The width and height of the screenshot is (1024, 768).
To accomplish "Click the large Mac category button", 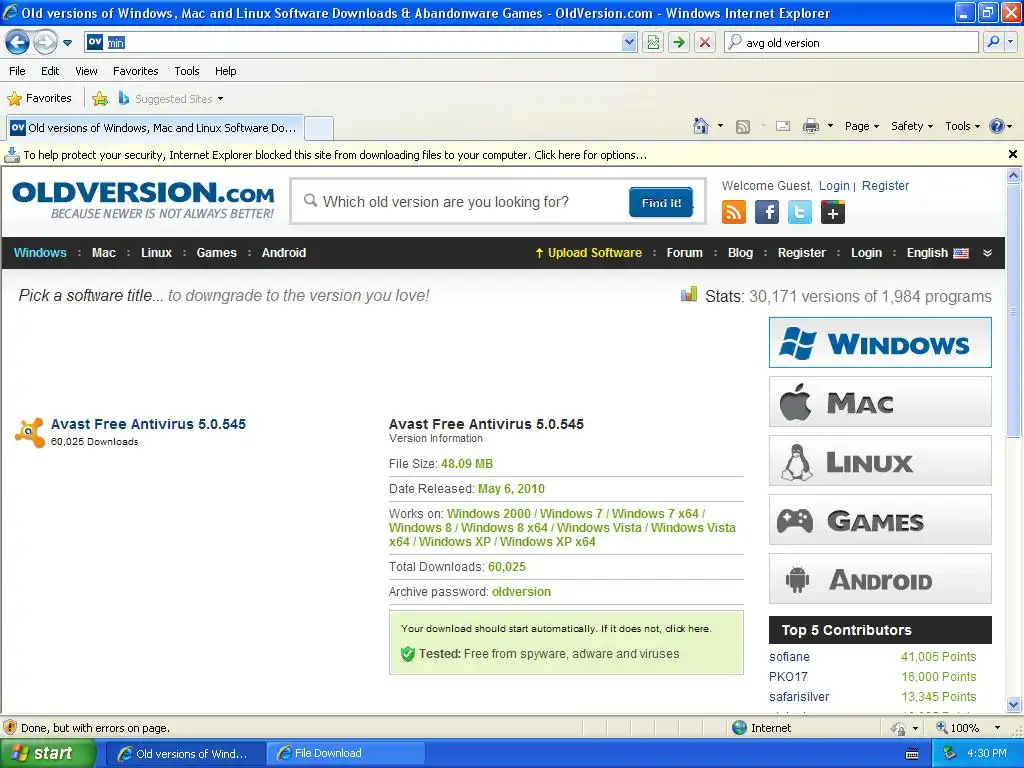I will (880, 402).
